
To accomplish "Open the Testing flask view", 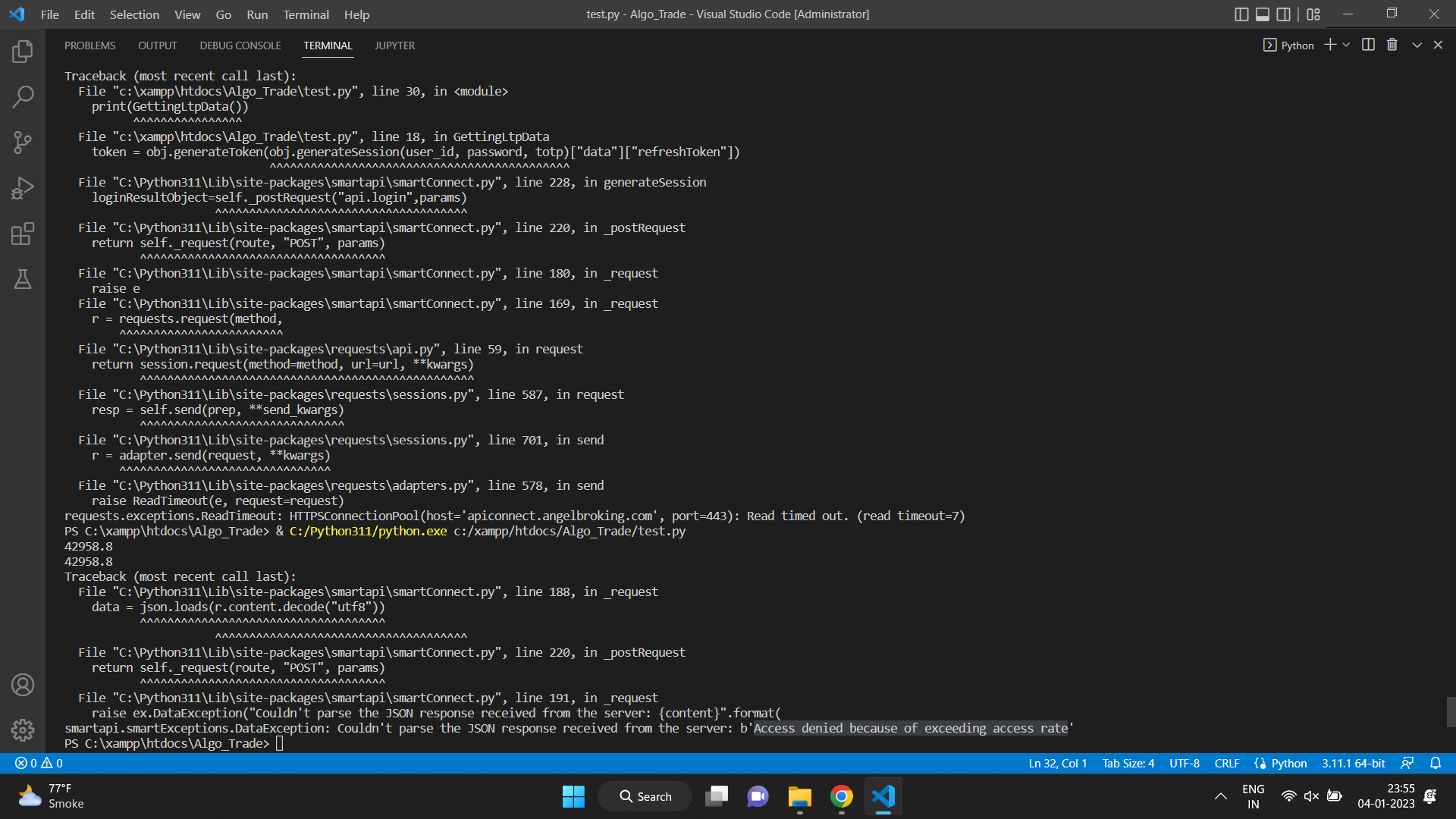I will [23, 279].
